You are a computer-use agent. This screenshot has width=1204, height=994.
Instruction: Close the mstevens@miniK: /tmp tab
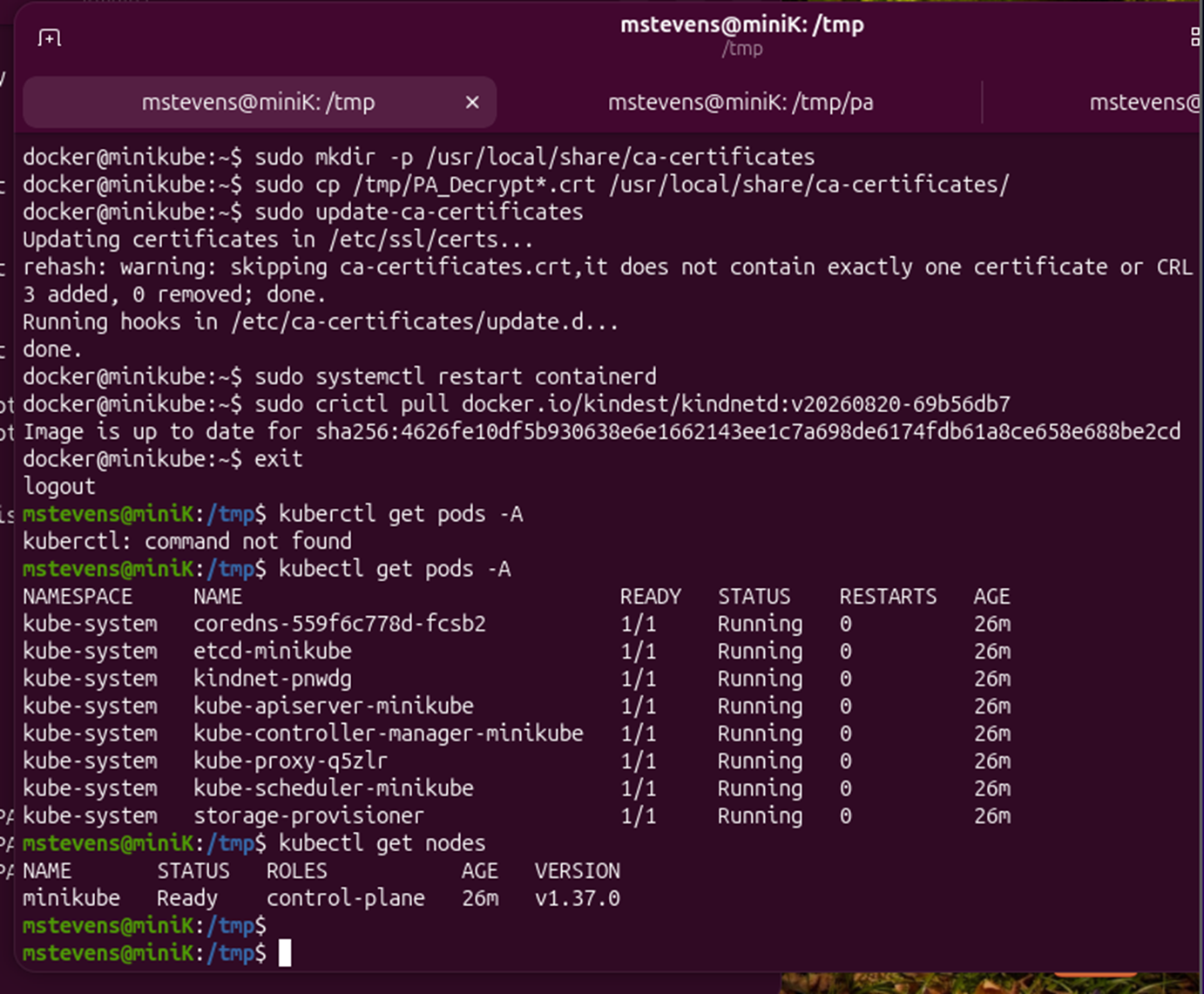click(472, 103)
